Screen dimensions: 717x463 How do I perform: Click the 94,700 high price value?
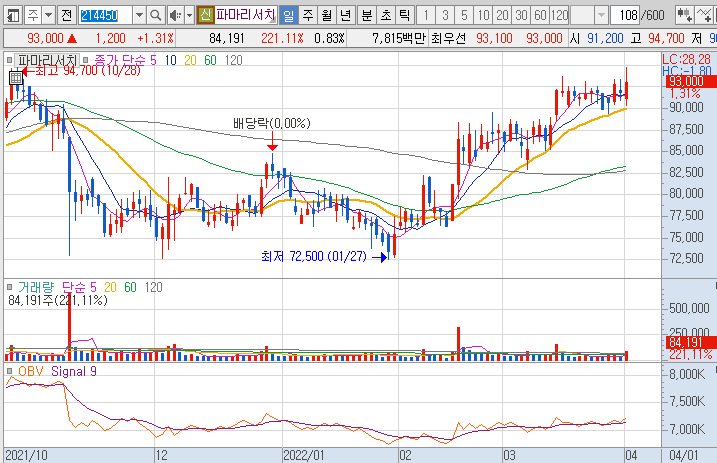(x=666, y=38)
